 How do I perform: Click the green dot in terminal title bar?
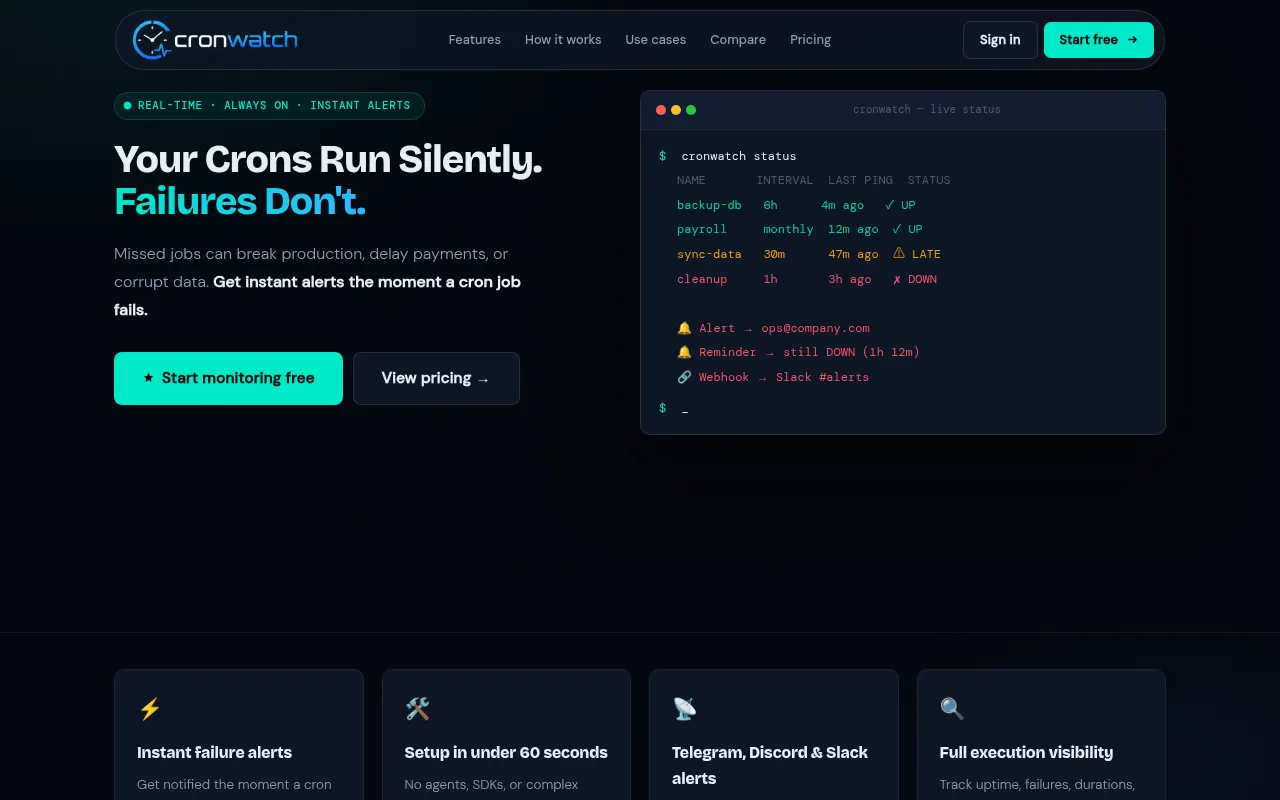coord(691,110)
